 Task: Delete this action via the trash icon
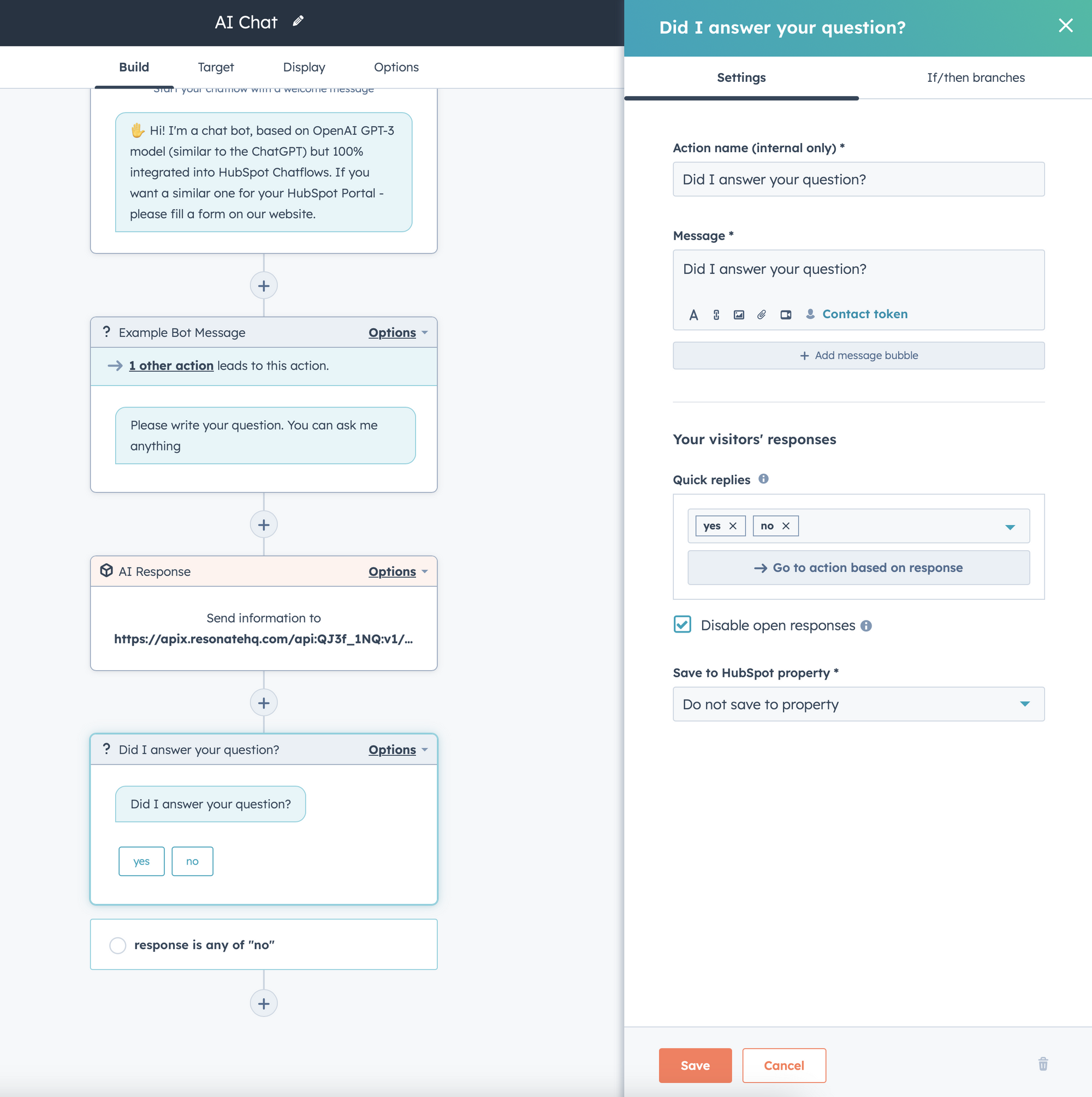pyautogui.click(x=1043, y=1065)
